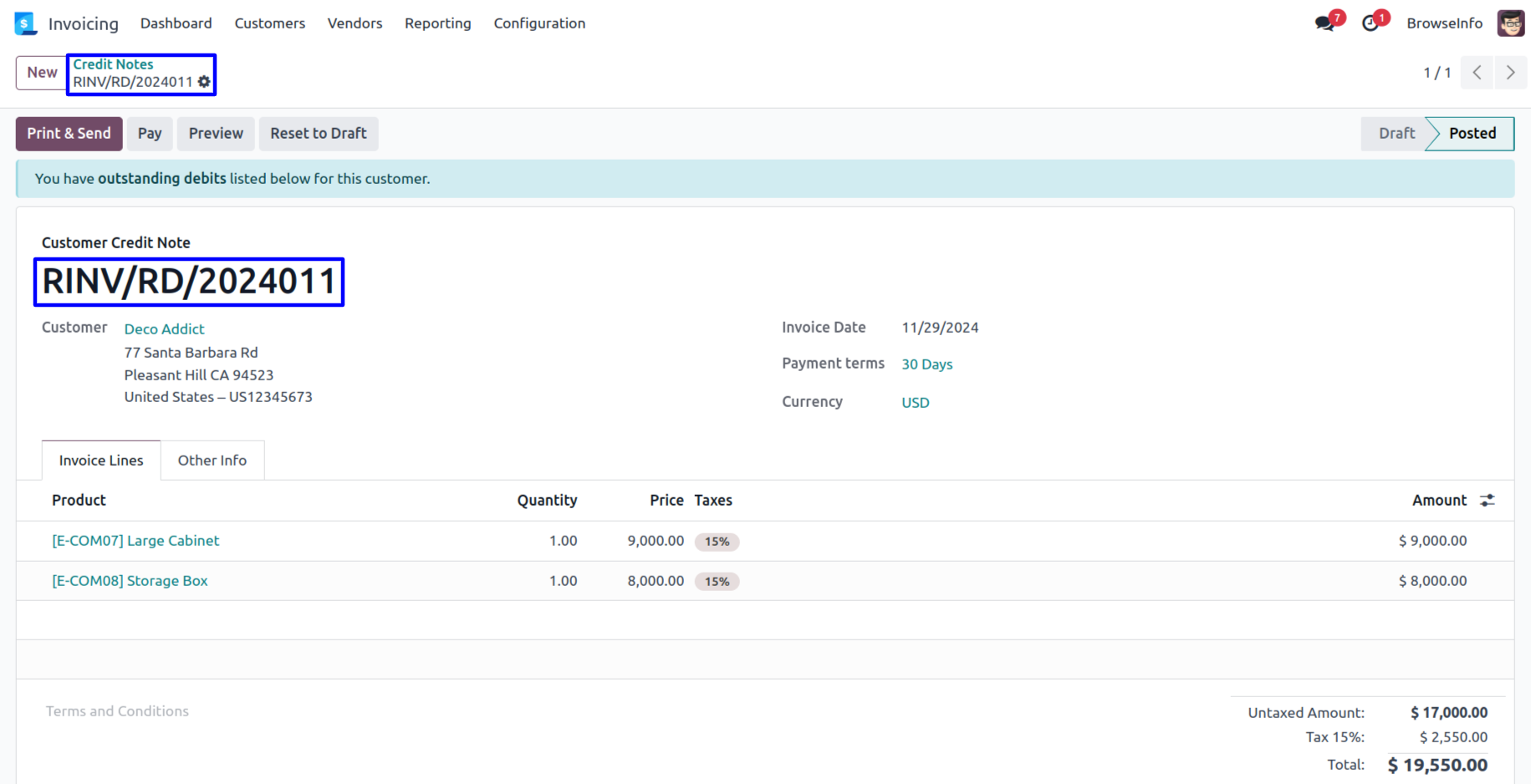Viewport: 1531px width, 784px height.
Task: Switch to the Other Info tab
Action: [212, 461]
